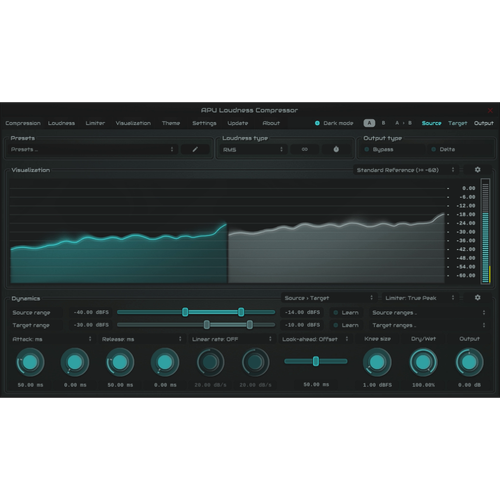Screen dimensions: 500x500
Task: Click Source range upper slider handle
Action: click(x=241, y=312)
